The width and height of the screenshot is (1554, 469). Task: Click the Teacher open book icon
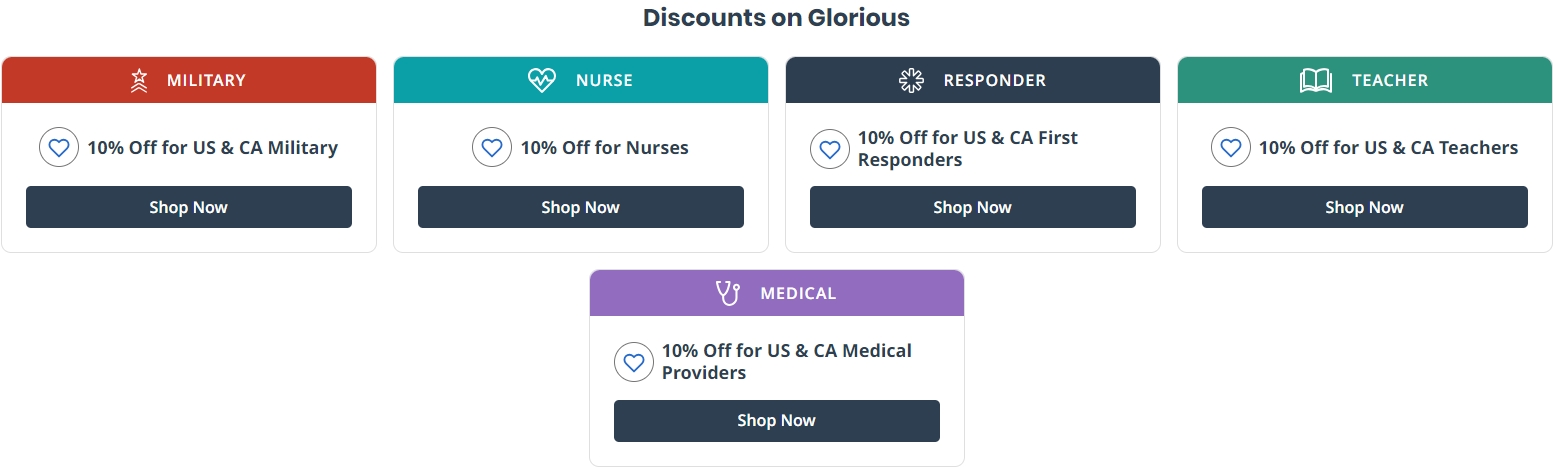coord(1316,80)
